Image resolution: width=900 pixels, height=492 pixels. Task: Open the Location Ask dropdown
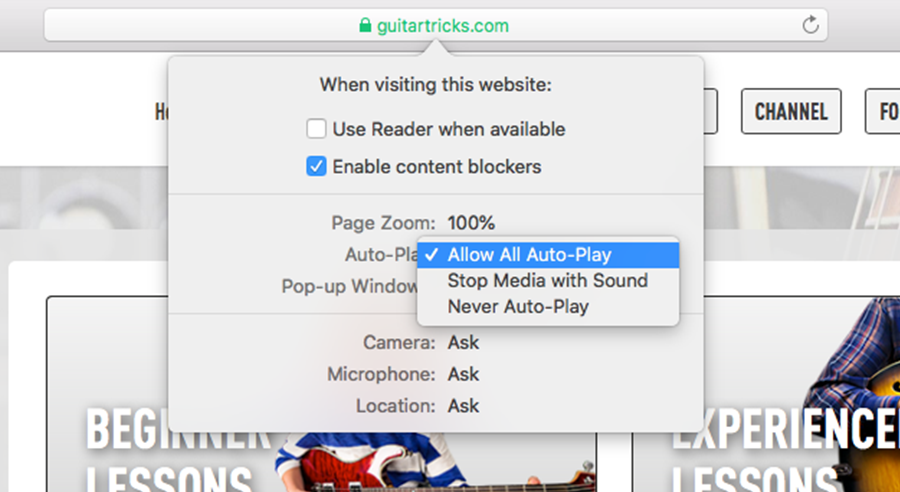[x=463, y=406]
